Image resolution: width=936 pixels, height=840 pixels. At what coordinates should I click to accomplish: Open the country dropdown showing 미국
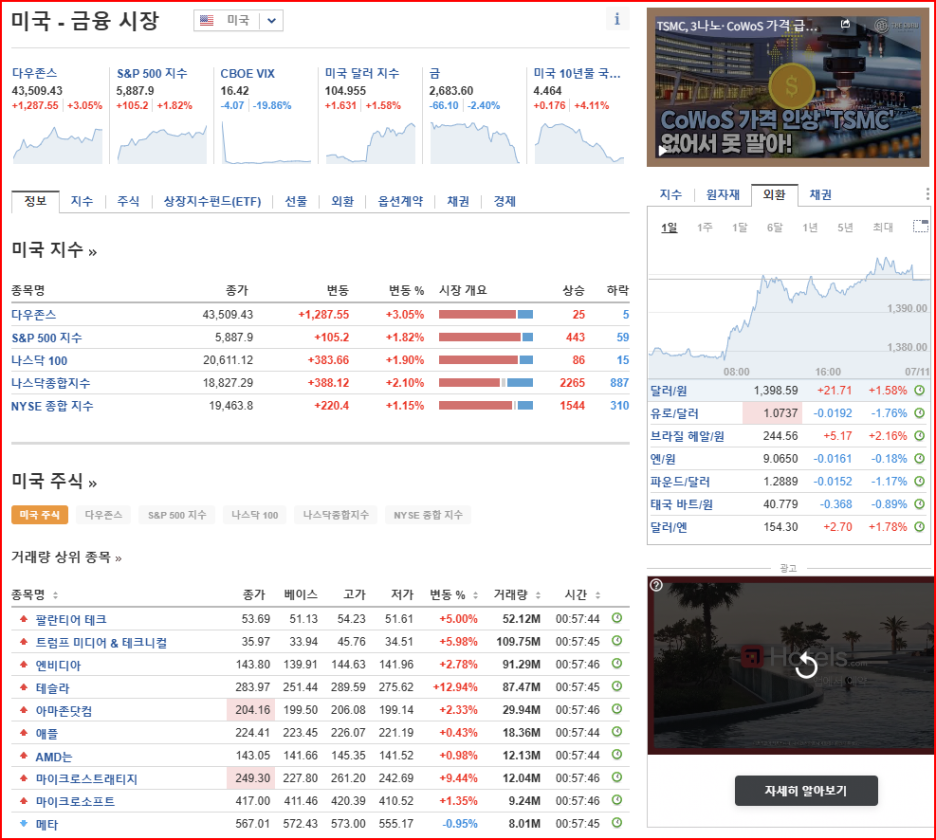(238, 20)
